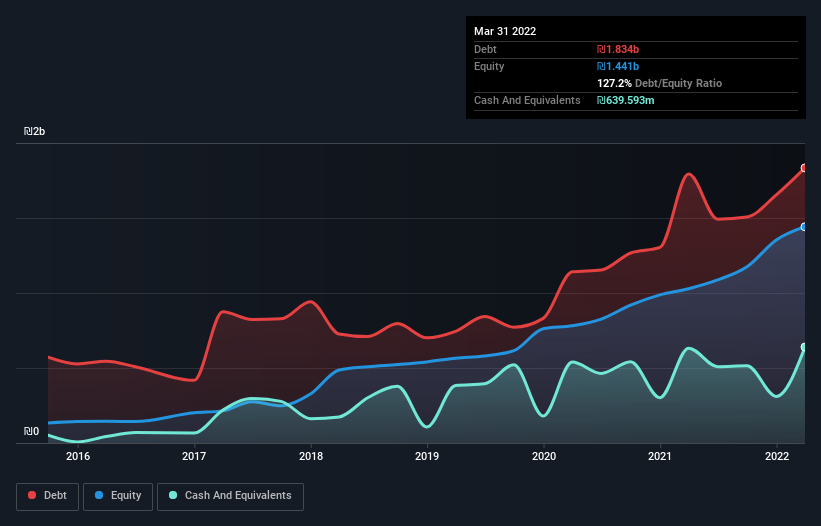Select the blue Equity endpoint marker

click(x=804, y=227)
